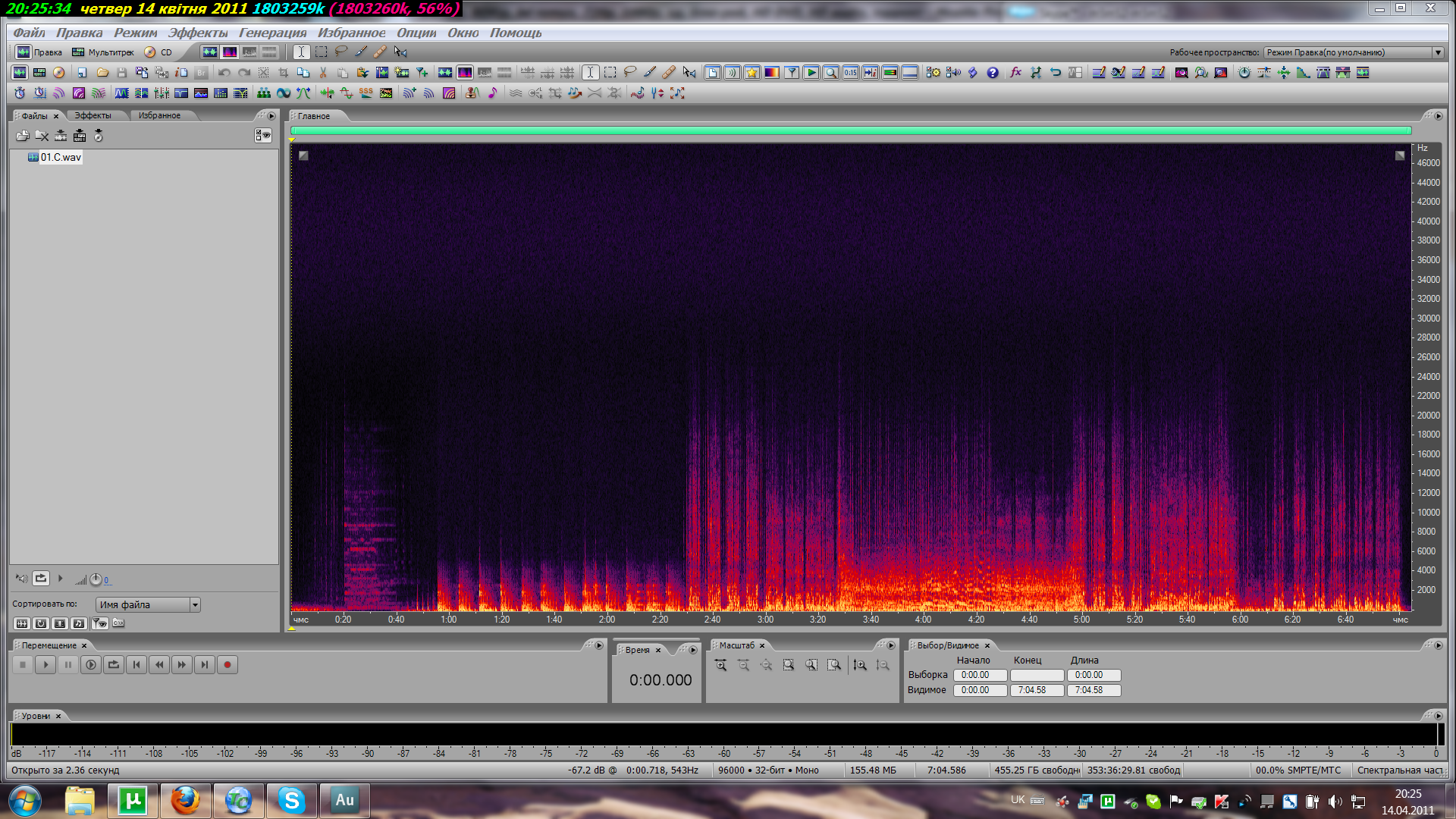Image resolution: width=1456 pixels, height=819 pixels.
Task: Expand the Main panel options menu
Action: click(x=1439, y=116)
